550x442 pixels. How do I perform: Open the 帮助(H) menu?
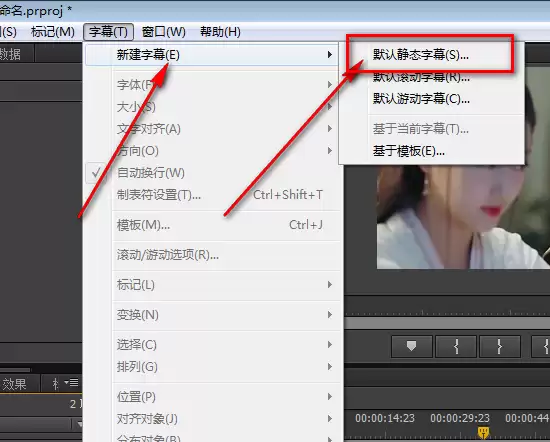tap(220, 32)
